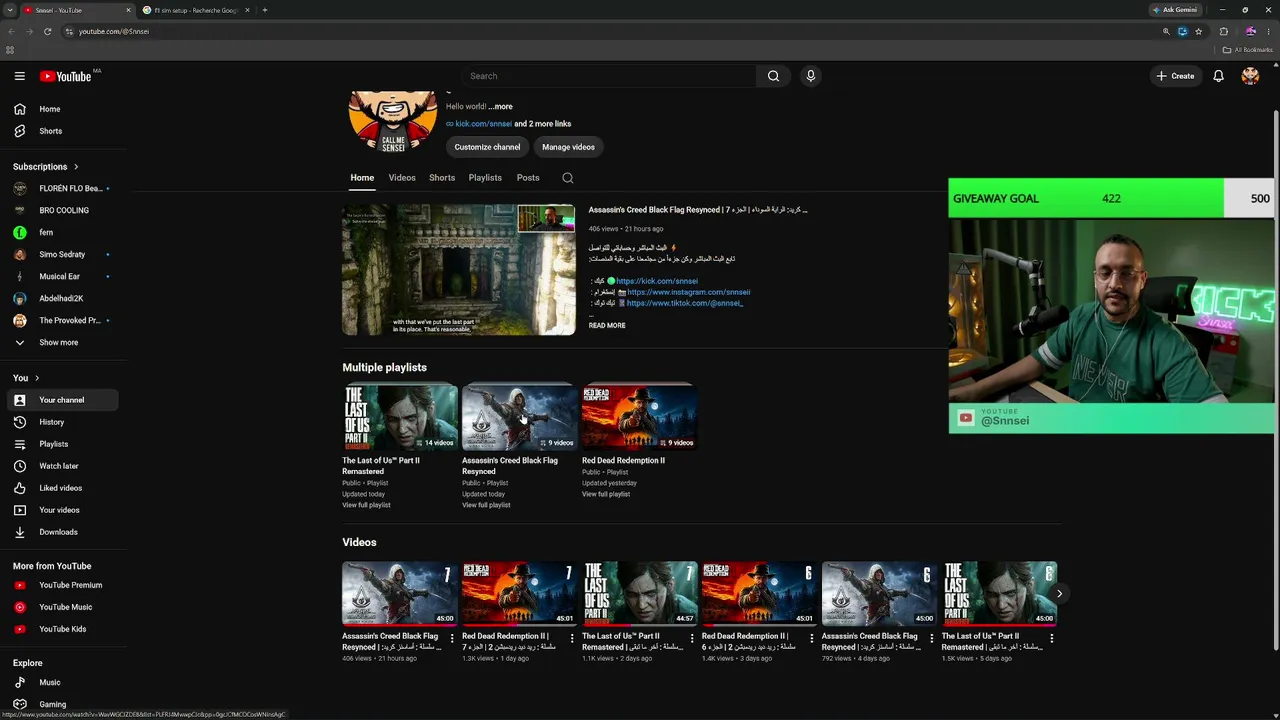
Task: Start voice search with microphone icon
Action: [x=811, y=76]
